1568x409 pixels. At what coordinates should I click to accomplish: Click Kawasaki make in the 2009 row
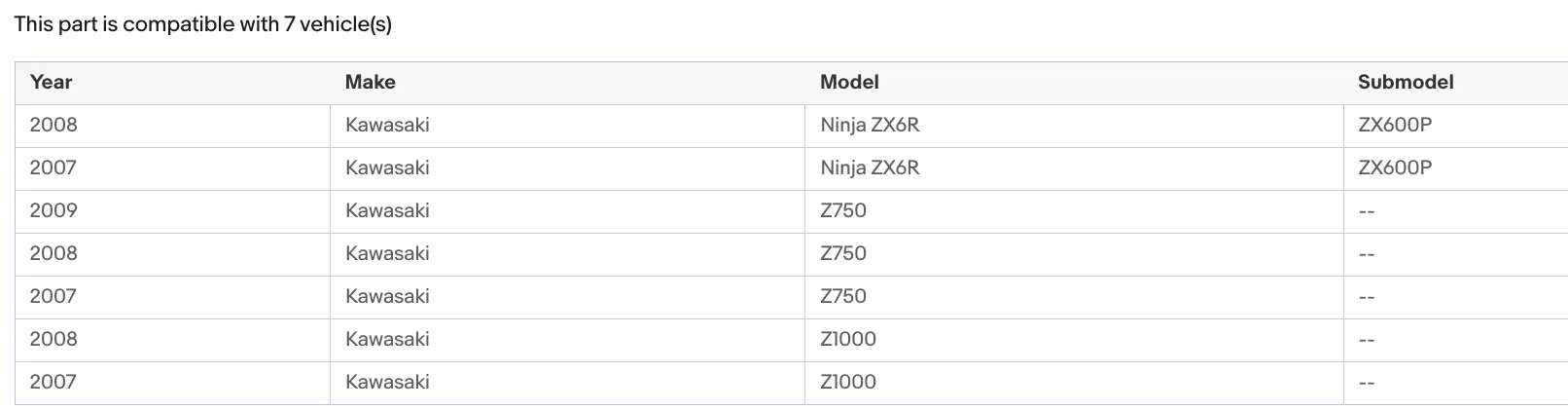[x=387, y=211]
